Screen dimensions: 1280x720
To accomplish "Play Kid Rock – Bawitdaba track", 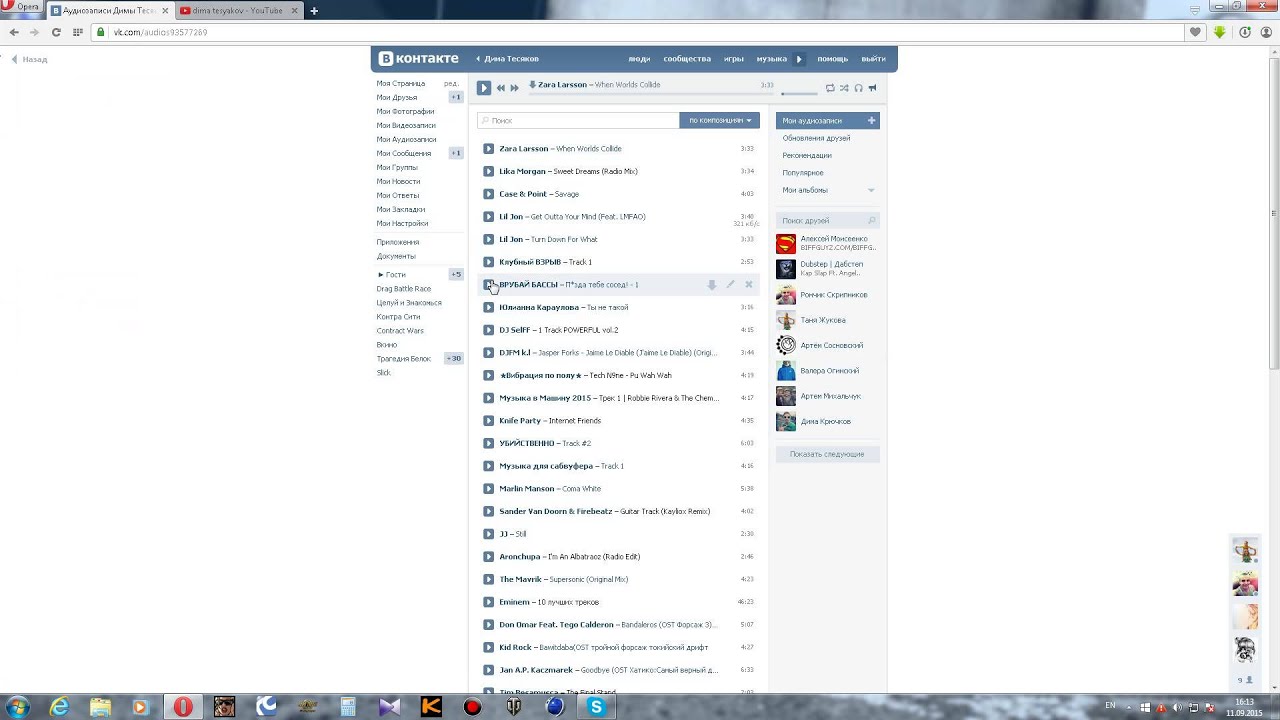I will click(x=488, y=647).
